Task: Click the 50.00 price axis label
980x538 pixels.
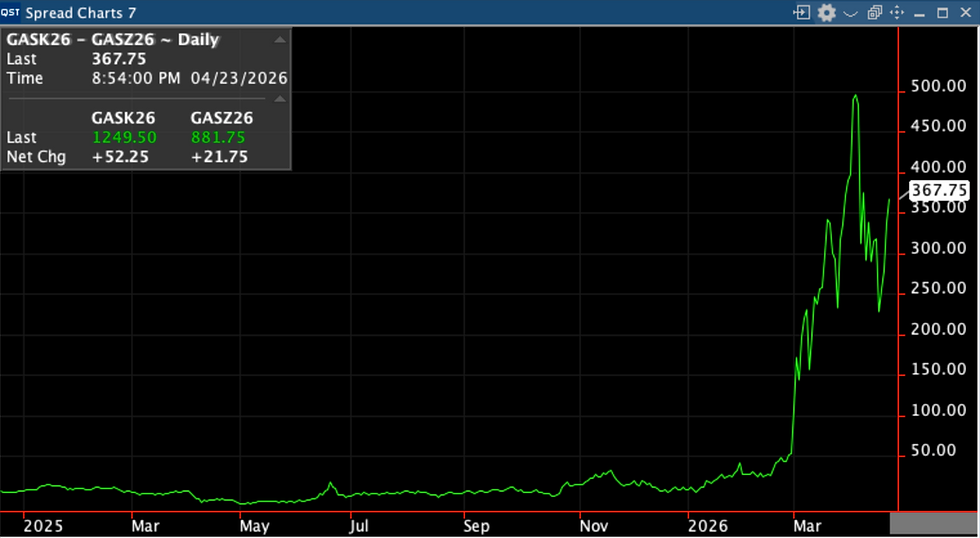Action: tap(933, 451)
